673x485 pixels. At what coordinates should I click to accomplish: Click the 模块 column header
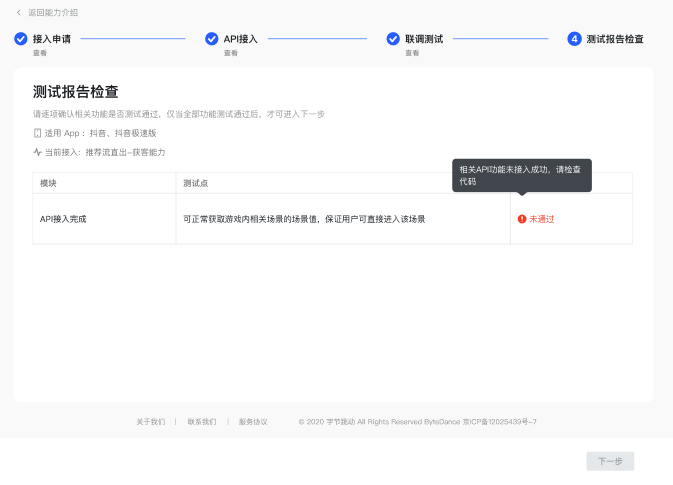point(48,183)
